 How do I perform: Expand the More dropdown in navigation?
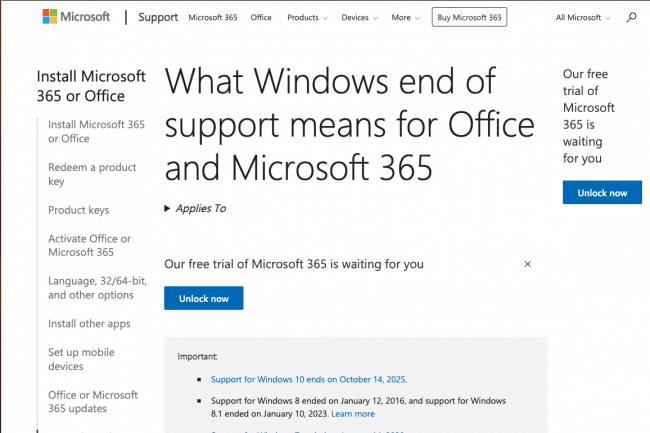pyautogui.click(x=405, y=17)
